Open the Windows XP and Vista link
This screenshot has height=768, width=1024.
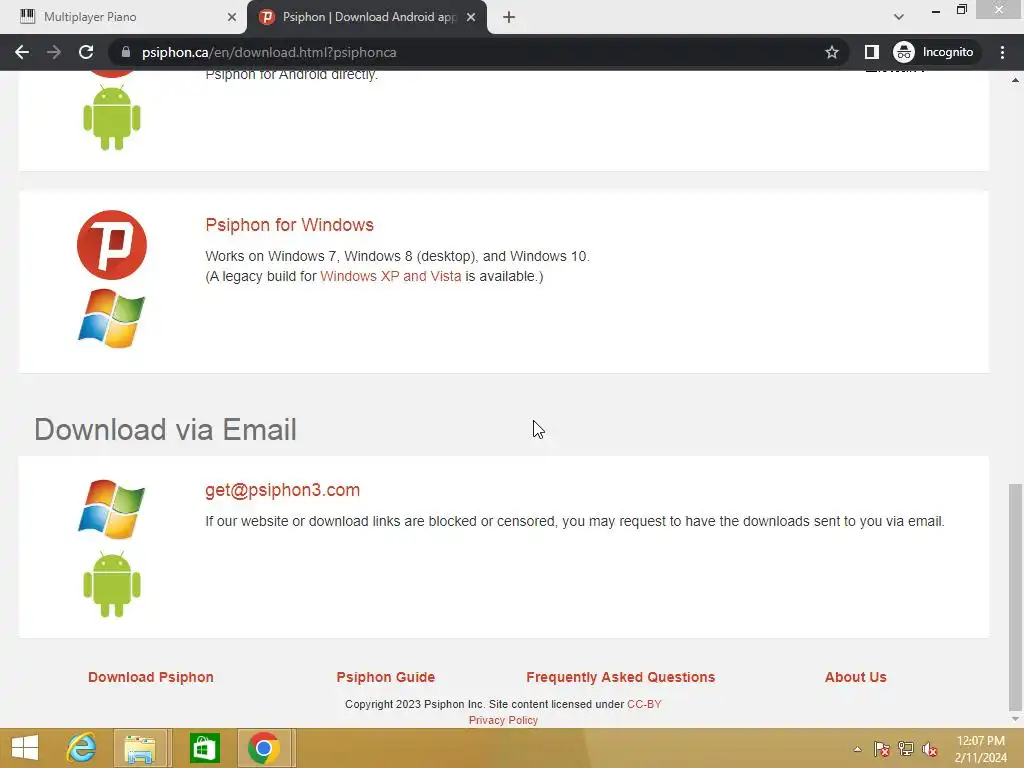pyautogui.click(x=391, y=276)
